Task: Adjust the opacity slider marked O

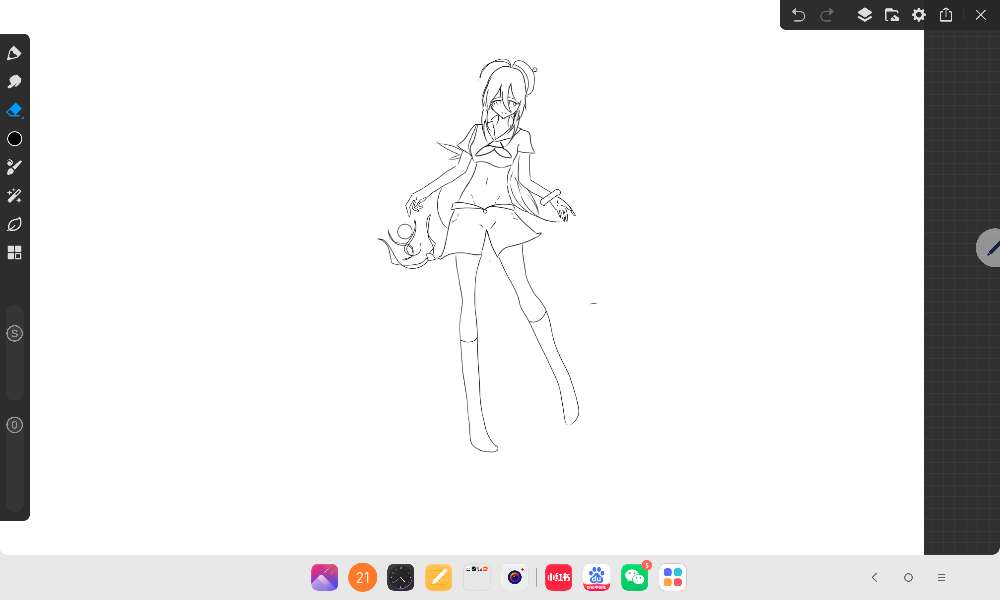Action: pyautogui.click(x=14, y=425)
